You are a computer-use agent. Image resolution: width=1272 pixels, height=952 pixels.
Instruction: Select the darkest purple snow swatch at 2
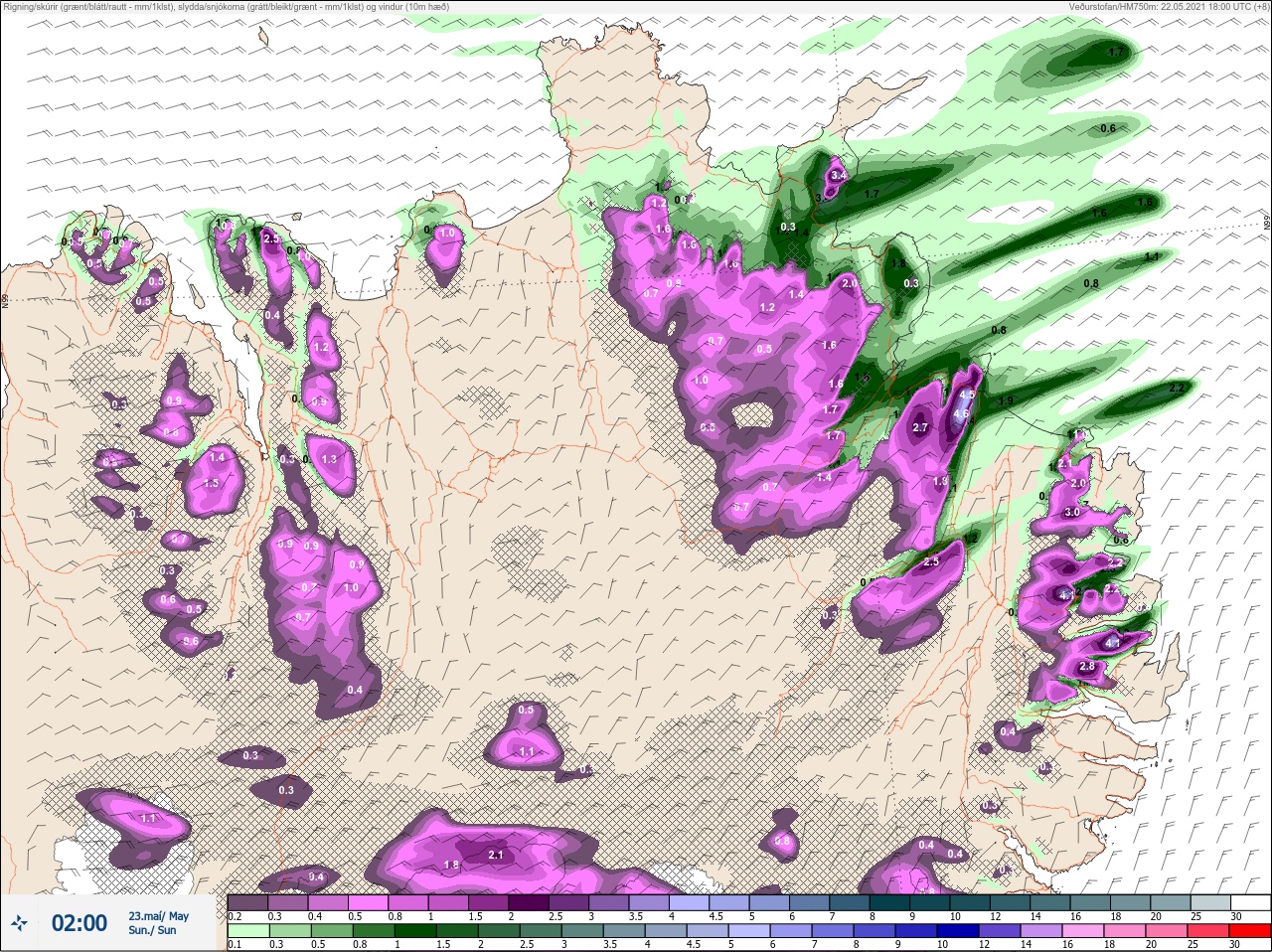(x=531, y=902)
